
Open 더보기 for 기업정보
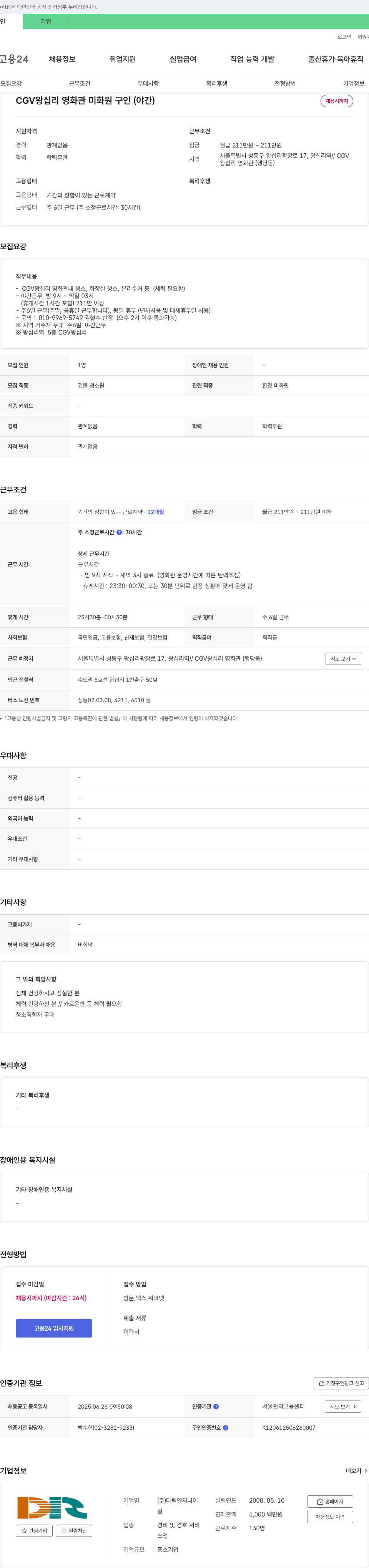point(356,1470)
